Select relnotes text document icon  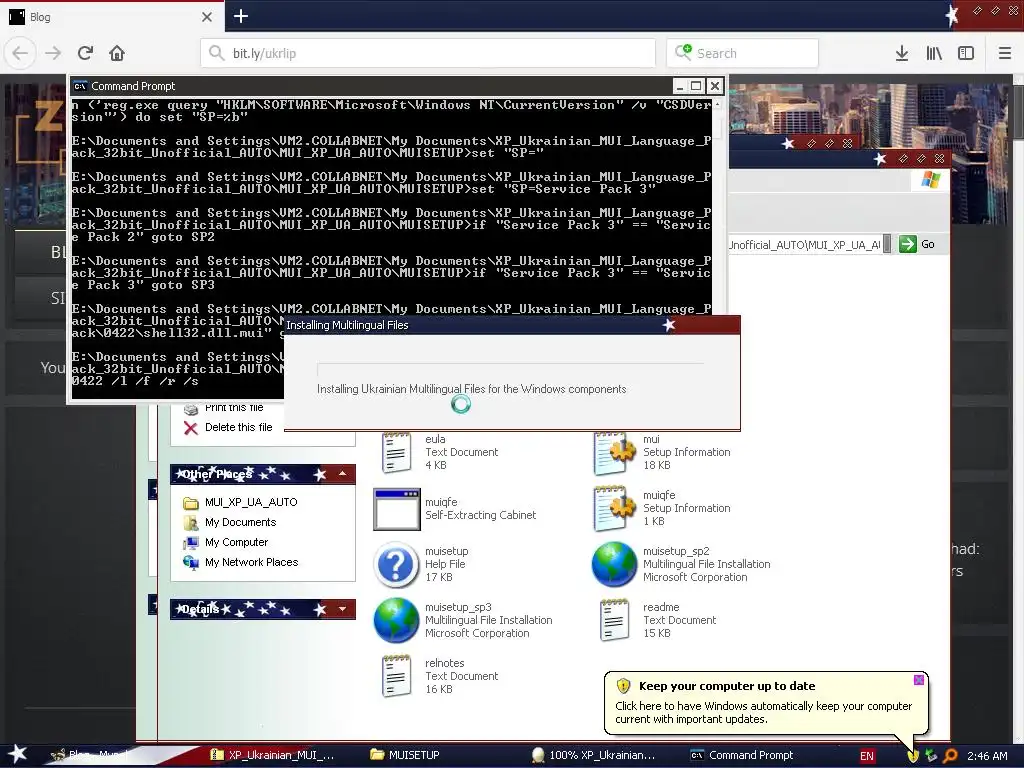click(x=396, y=677)
